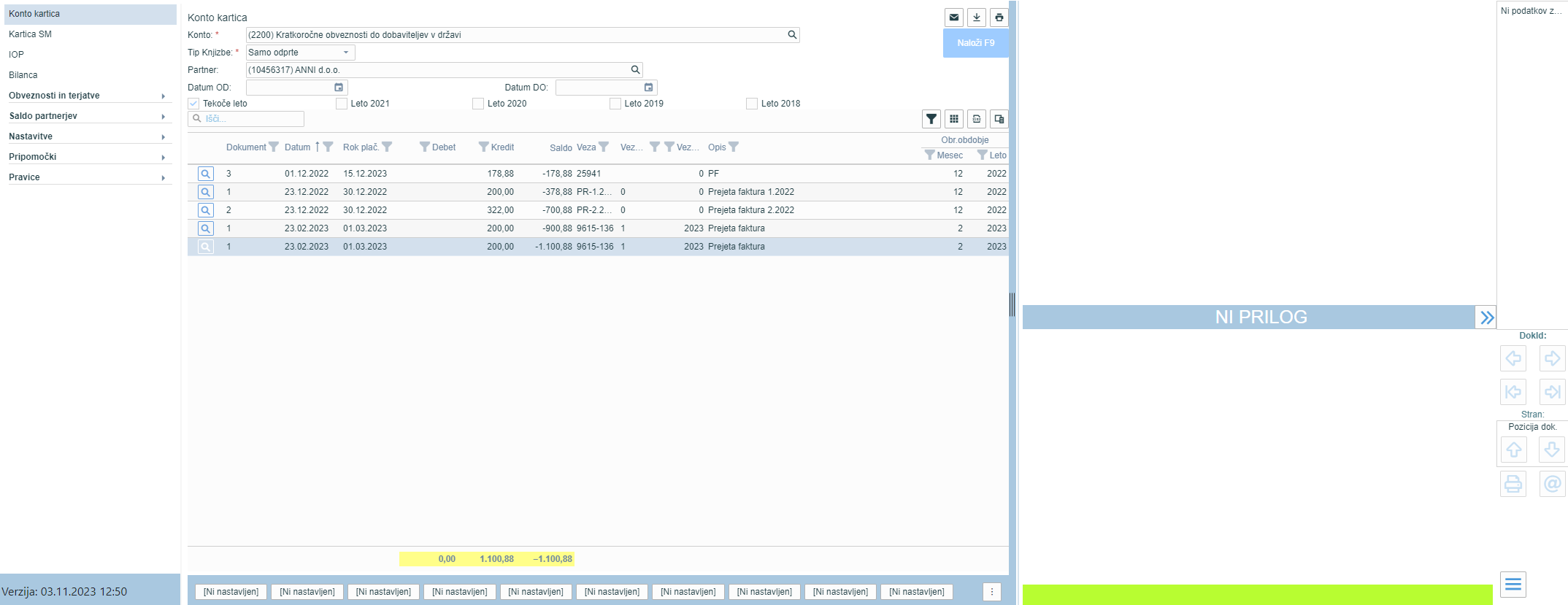Screen dimensions: 1568x605
Task: Click the @ email icon in attachment panel
Action: tap(1552, 484)
